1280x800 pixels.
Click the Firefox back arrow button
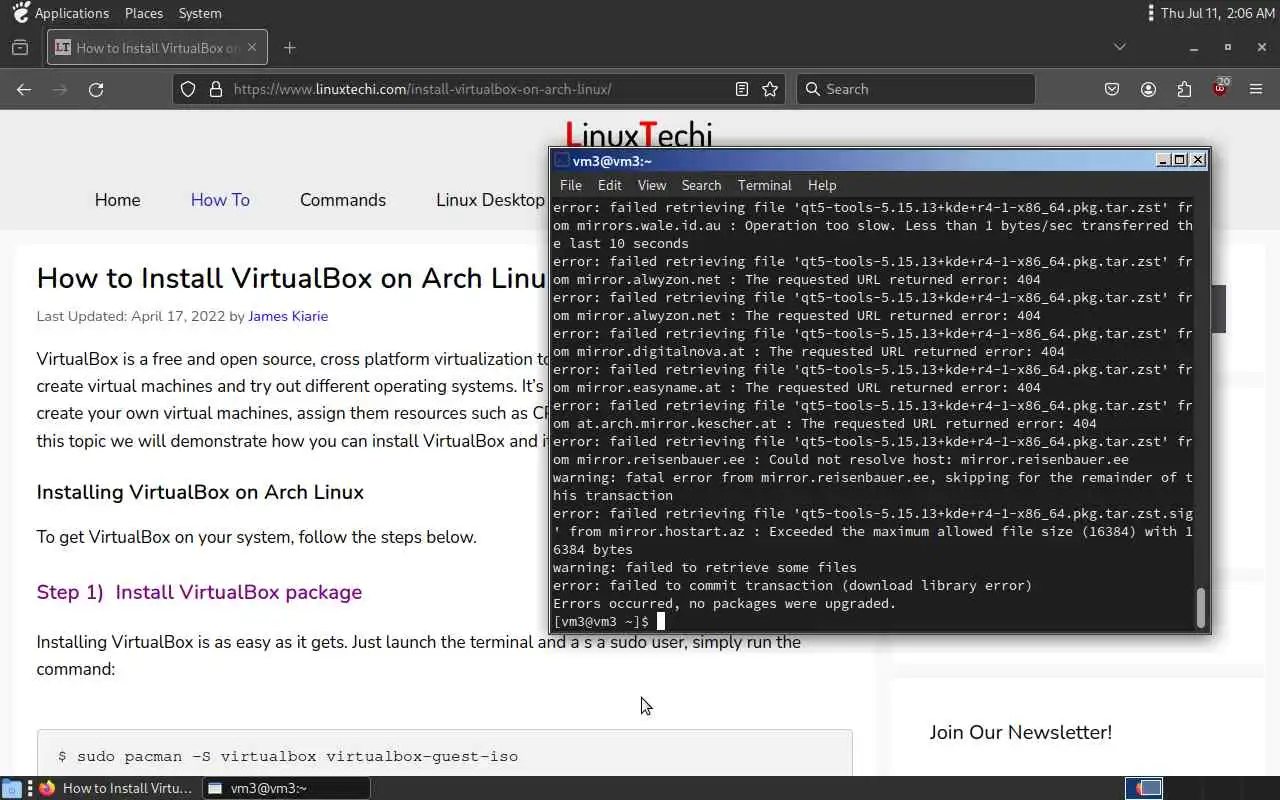(24, 89)
